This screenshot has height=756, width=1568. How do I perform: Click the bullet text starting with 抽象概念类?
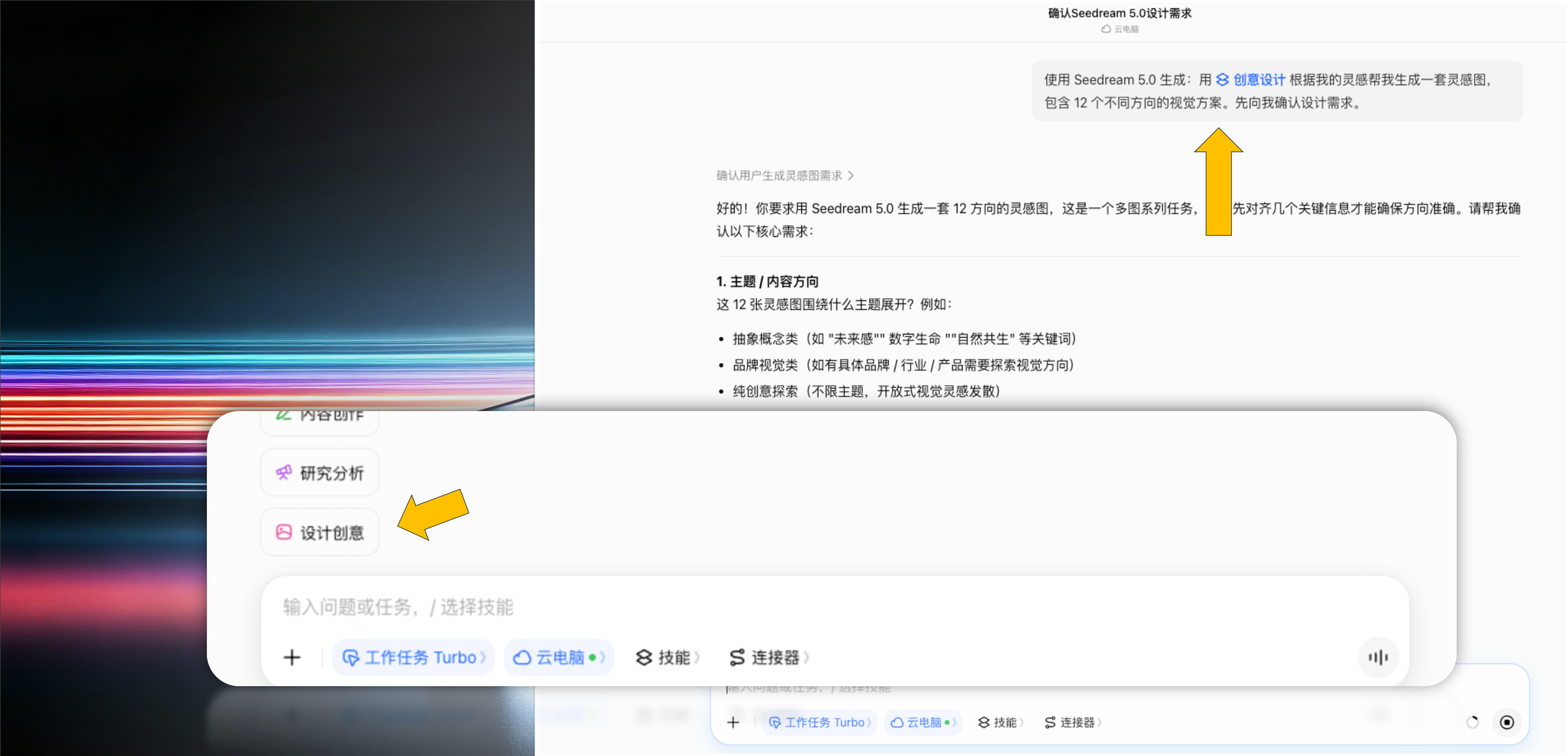pos(905,339)
